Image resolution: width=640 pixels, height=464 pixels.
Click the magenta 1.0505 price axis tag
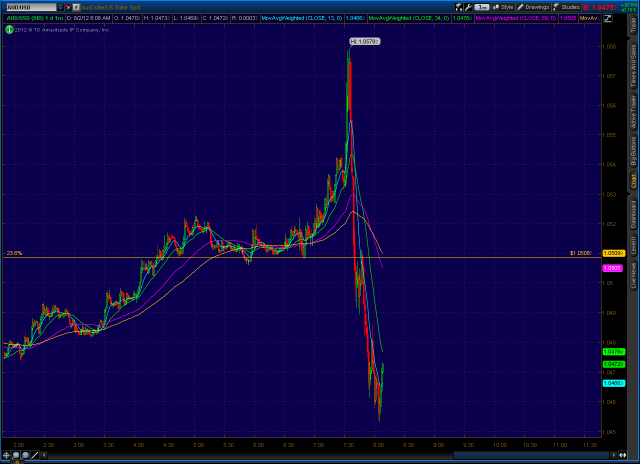click(x=612, y=268)
